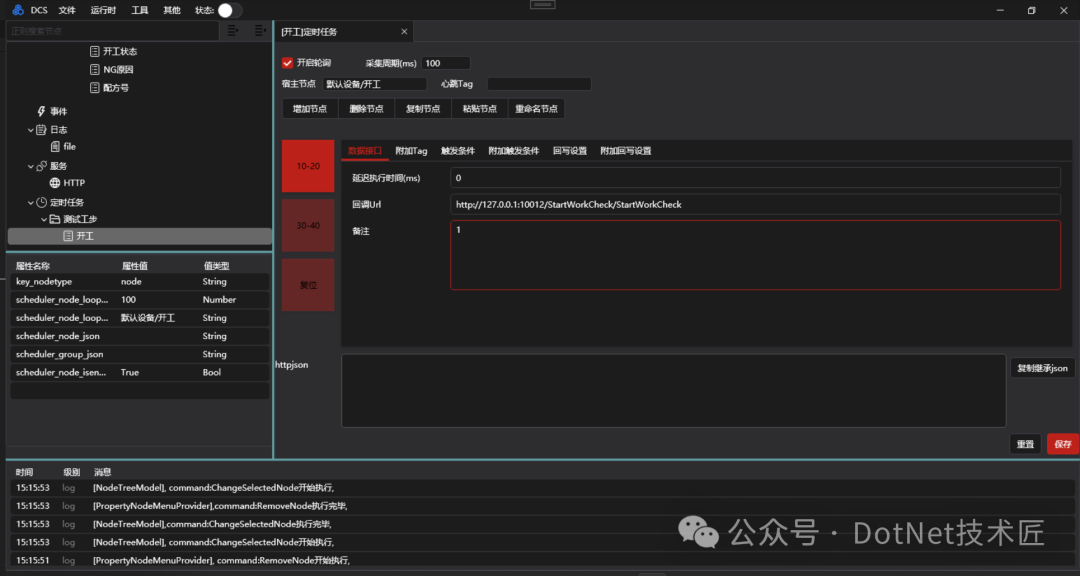The image size is (1080, 576).
Task: Click the 回调Url input field
Action: 754,204
